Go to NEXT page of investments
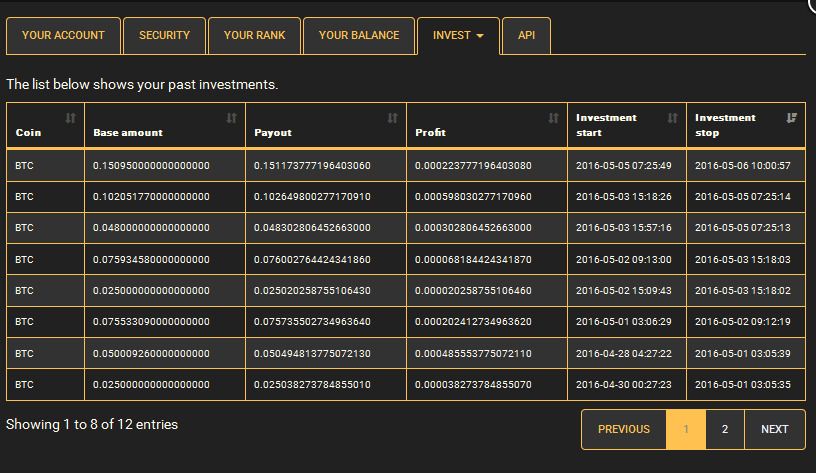816x473 pixels. tap(774, 429)
